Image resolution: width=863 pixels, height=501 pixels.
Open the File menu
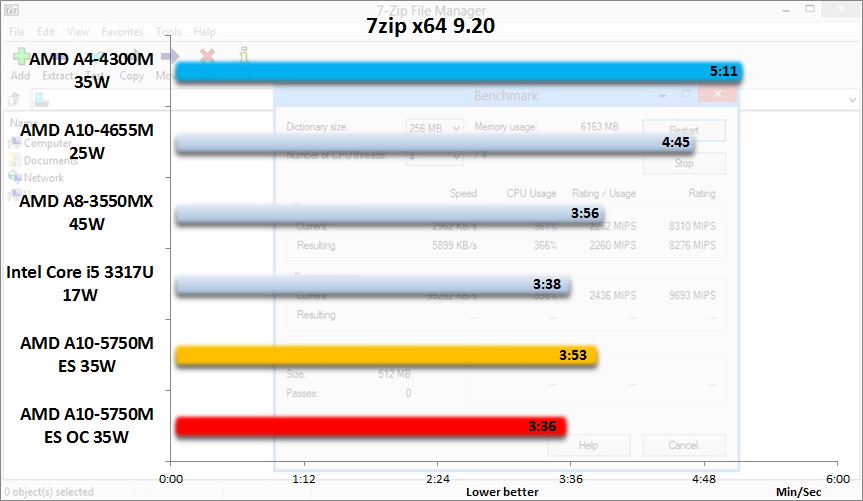pos(17,32)
